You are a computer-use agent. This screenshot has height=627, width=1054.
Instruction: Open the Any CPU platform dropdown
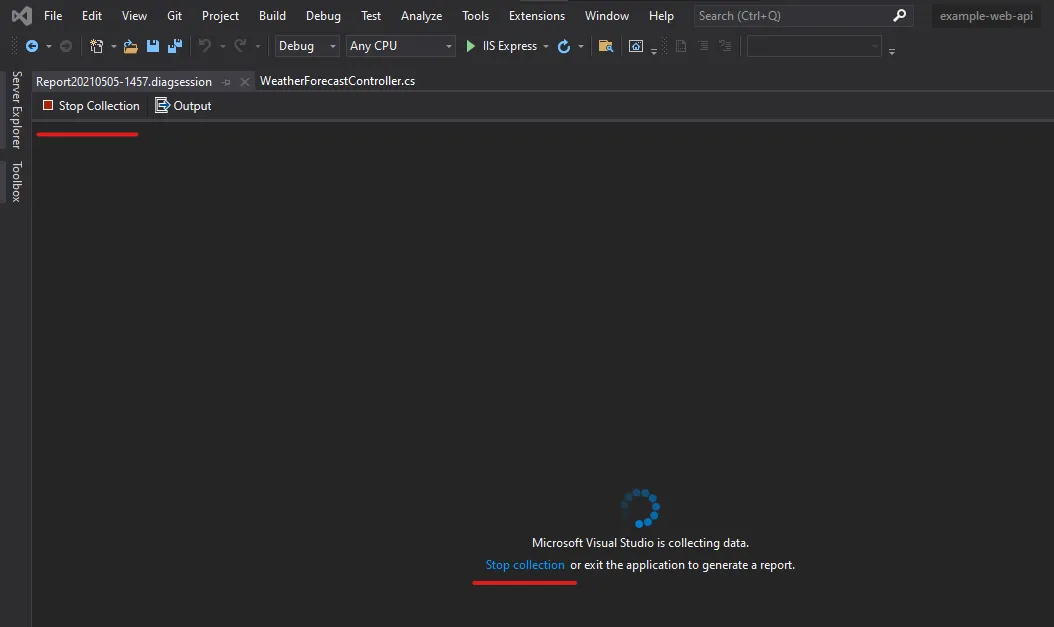point(401,46)
